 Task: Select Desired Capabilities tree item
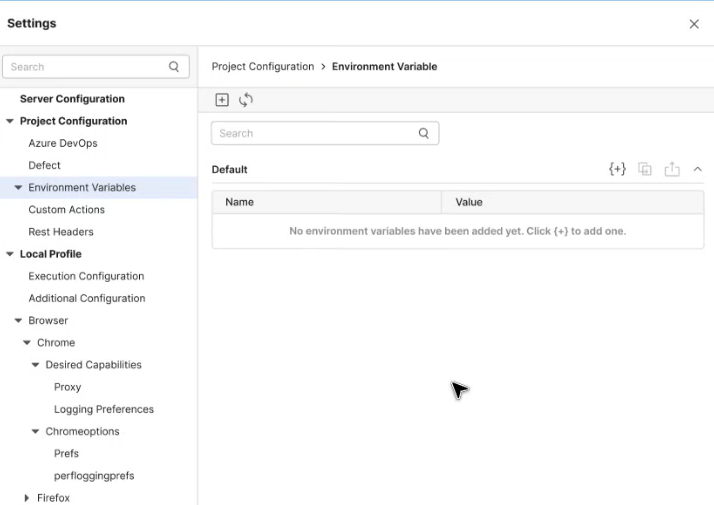93,365
